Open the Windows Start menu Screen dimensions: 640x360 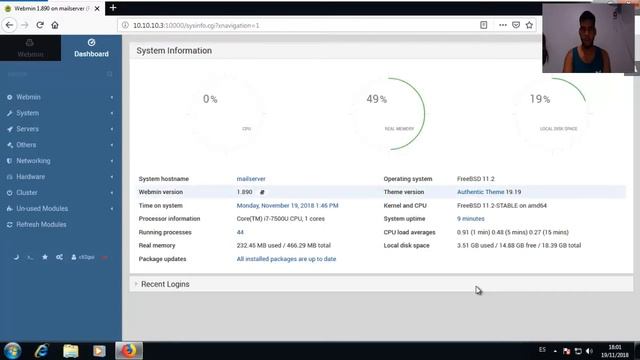12,351
